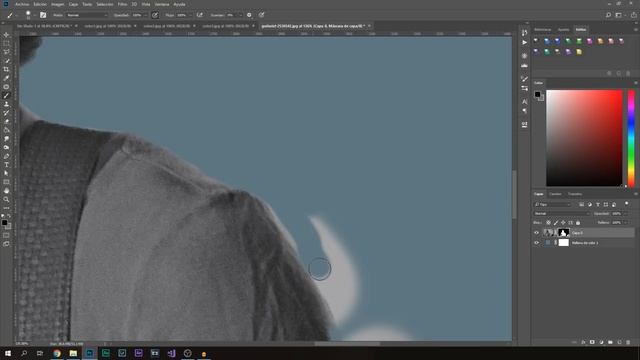Toggle layer filtering switch on
The width and height of the screenshot is (640, 360).
[627, 204]
